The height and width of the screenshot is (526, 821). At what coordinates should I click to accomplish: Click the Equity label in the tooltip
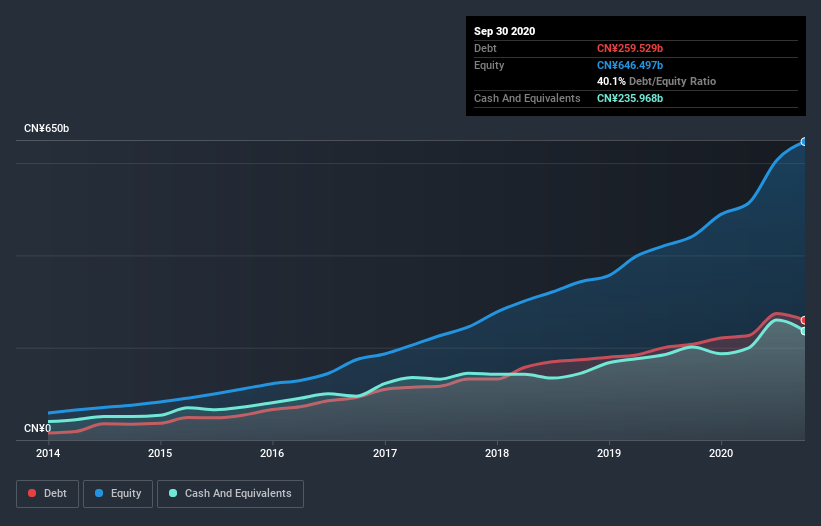[x=489, y=65]
